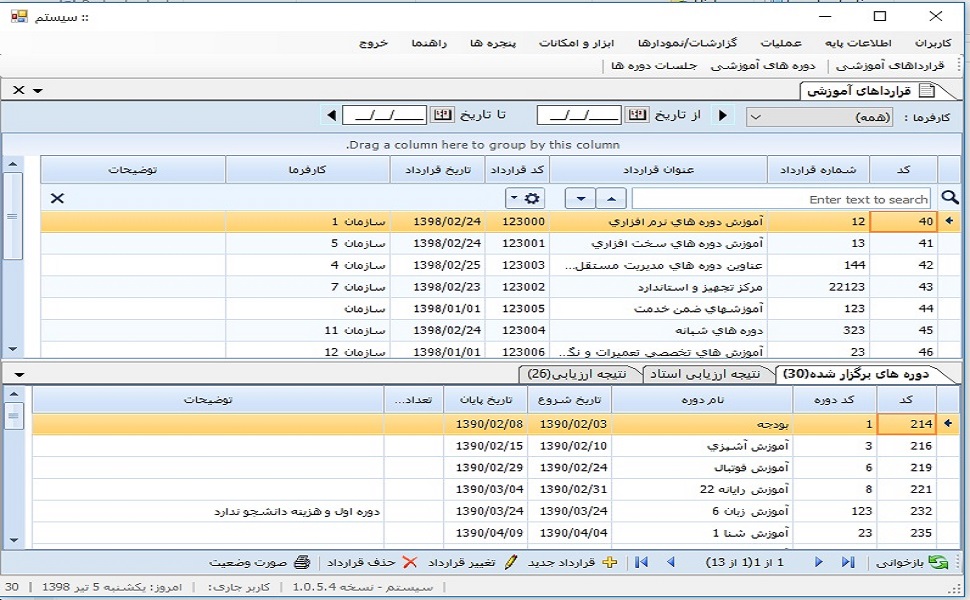The image size is (970, 600).
Task: Click the تا تاریخ date input field
Action: pos(384,115)
